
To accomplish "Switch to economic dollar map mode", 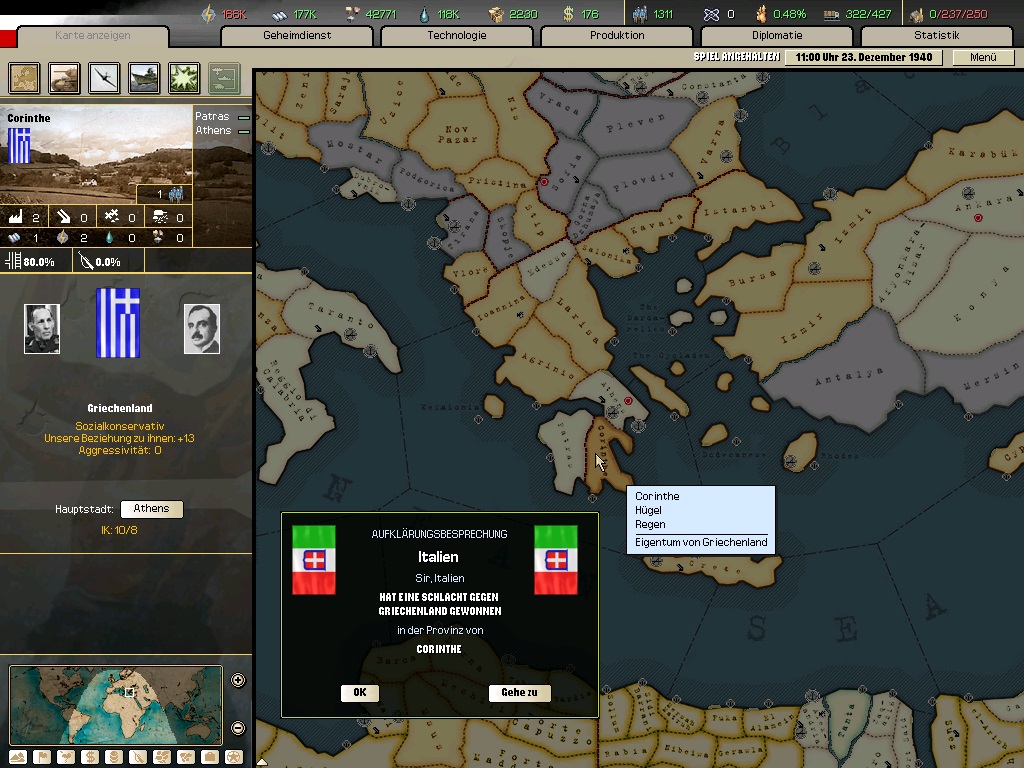I will 89,757.
